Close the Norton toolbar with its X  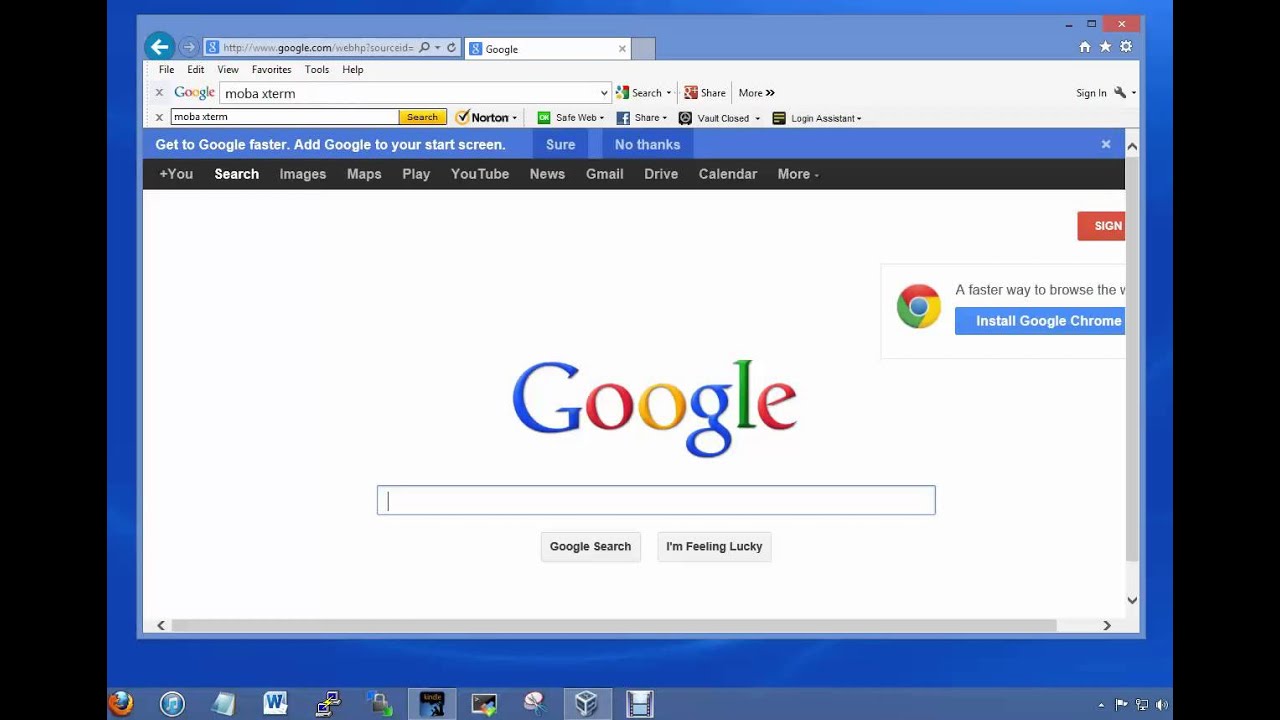click(x=159, y=117)
